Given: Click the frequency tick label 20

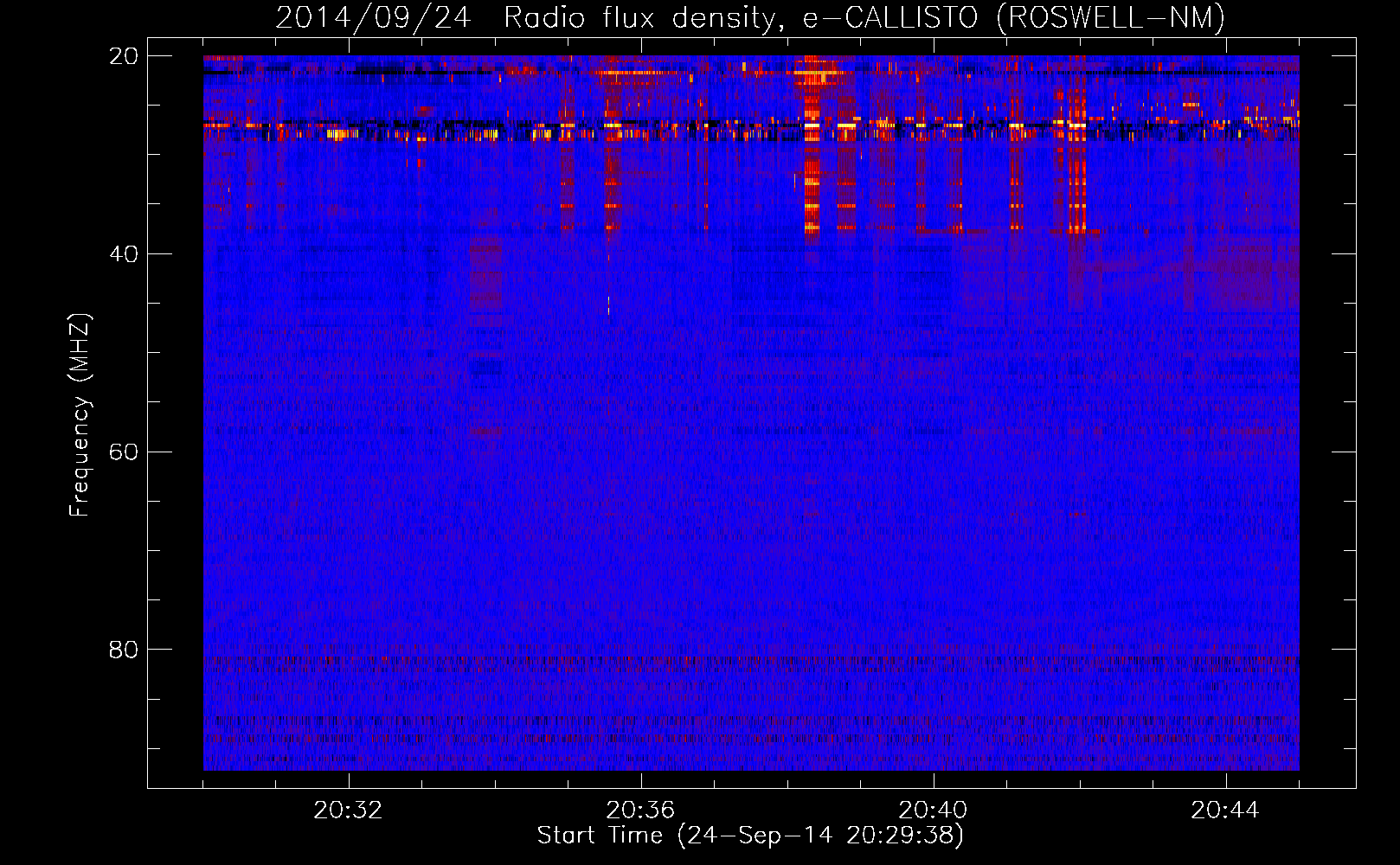Looking at the screenshot, I should click(x=124, y=56).
